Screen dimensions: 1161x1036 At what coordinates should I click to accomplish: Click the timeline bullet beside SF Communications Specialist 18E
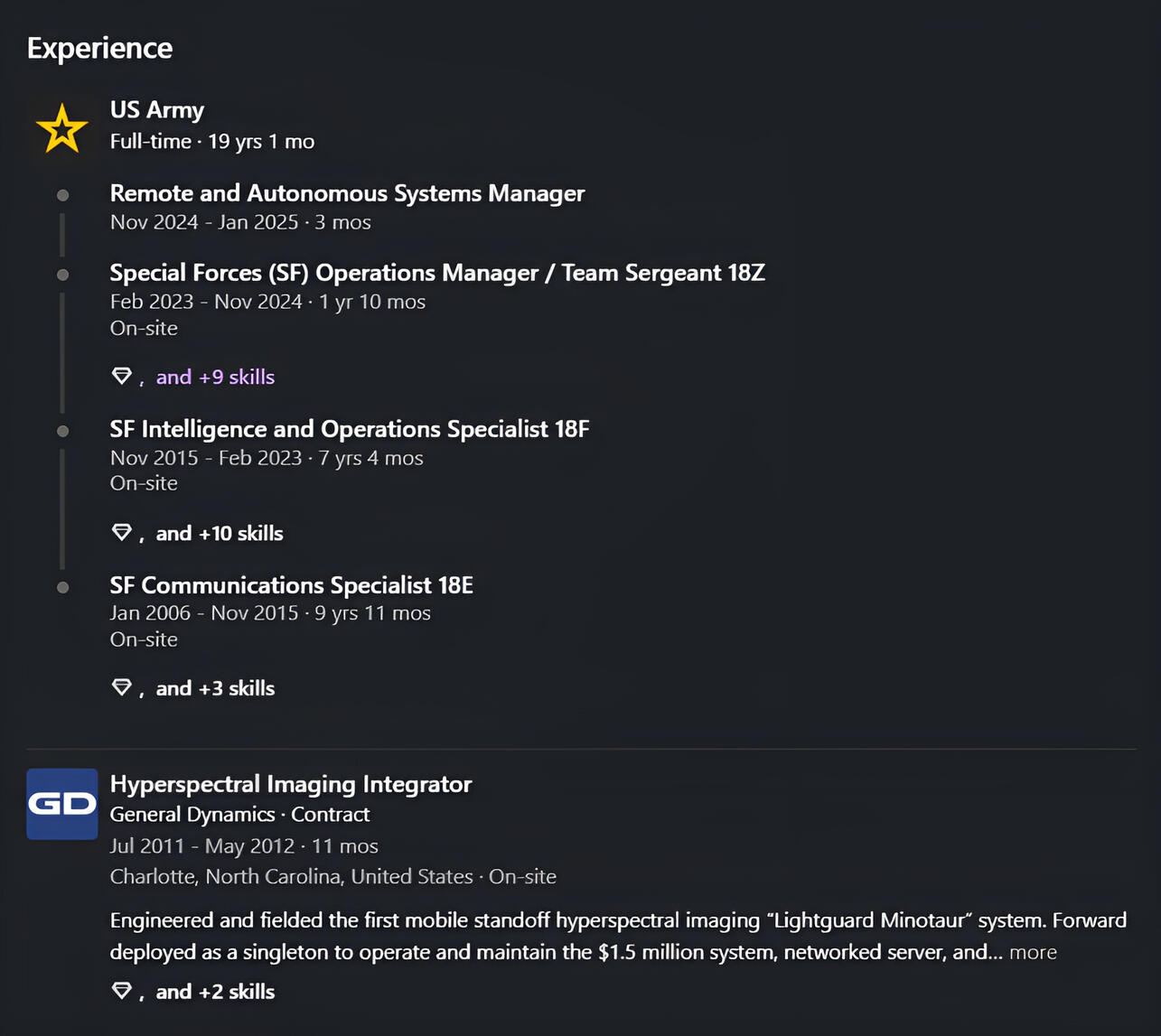(x=62, y=587)
